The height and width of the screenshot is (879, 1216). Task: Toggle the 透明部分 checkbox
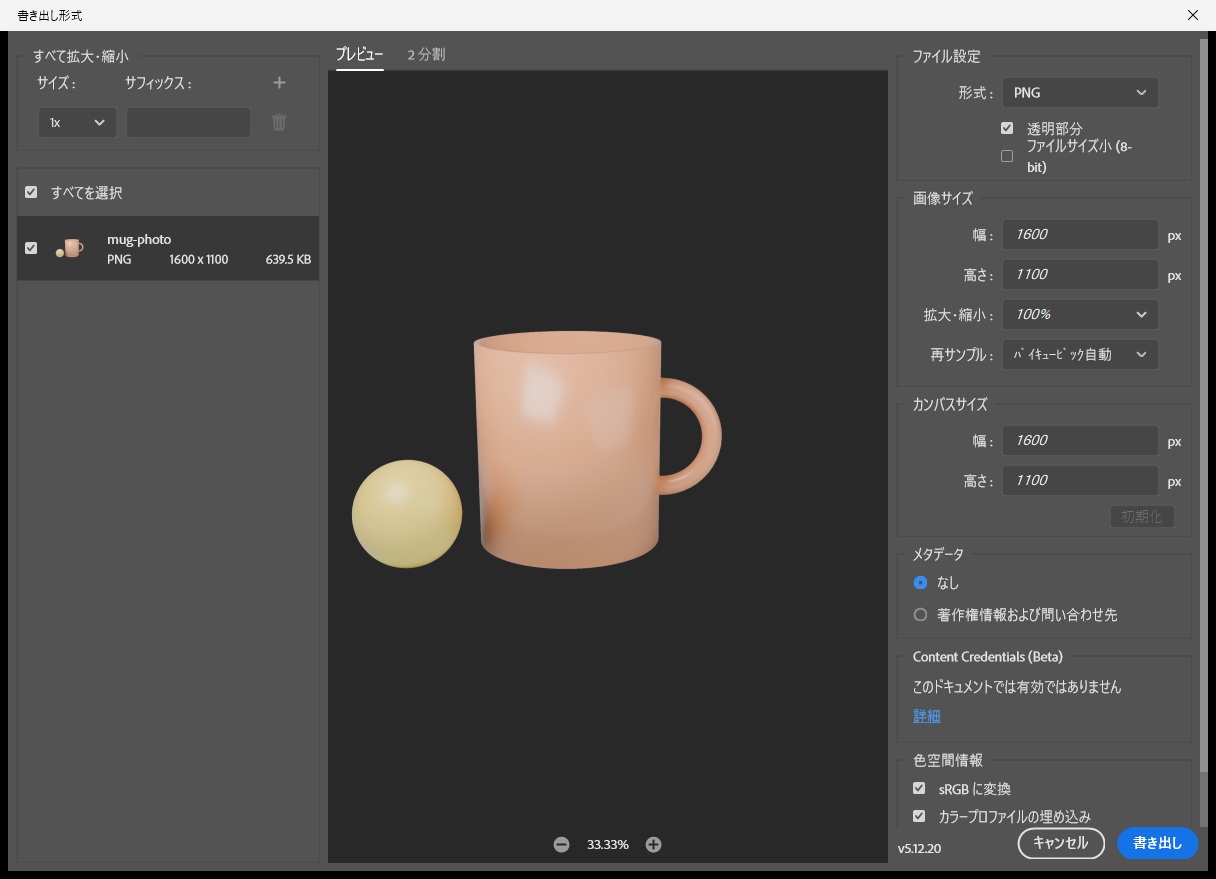1007,128
